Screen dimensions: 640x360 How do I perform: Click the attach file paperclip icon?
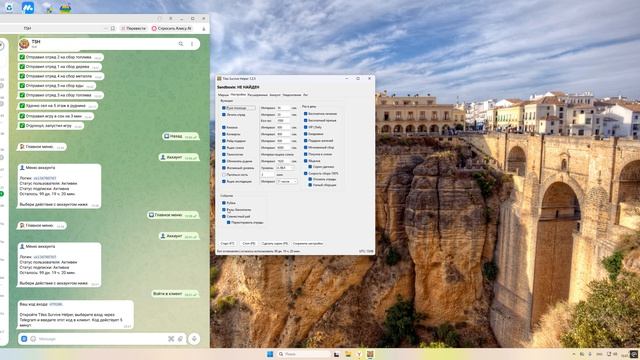click(180, 339)
